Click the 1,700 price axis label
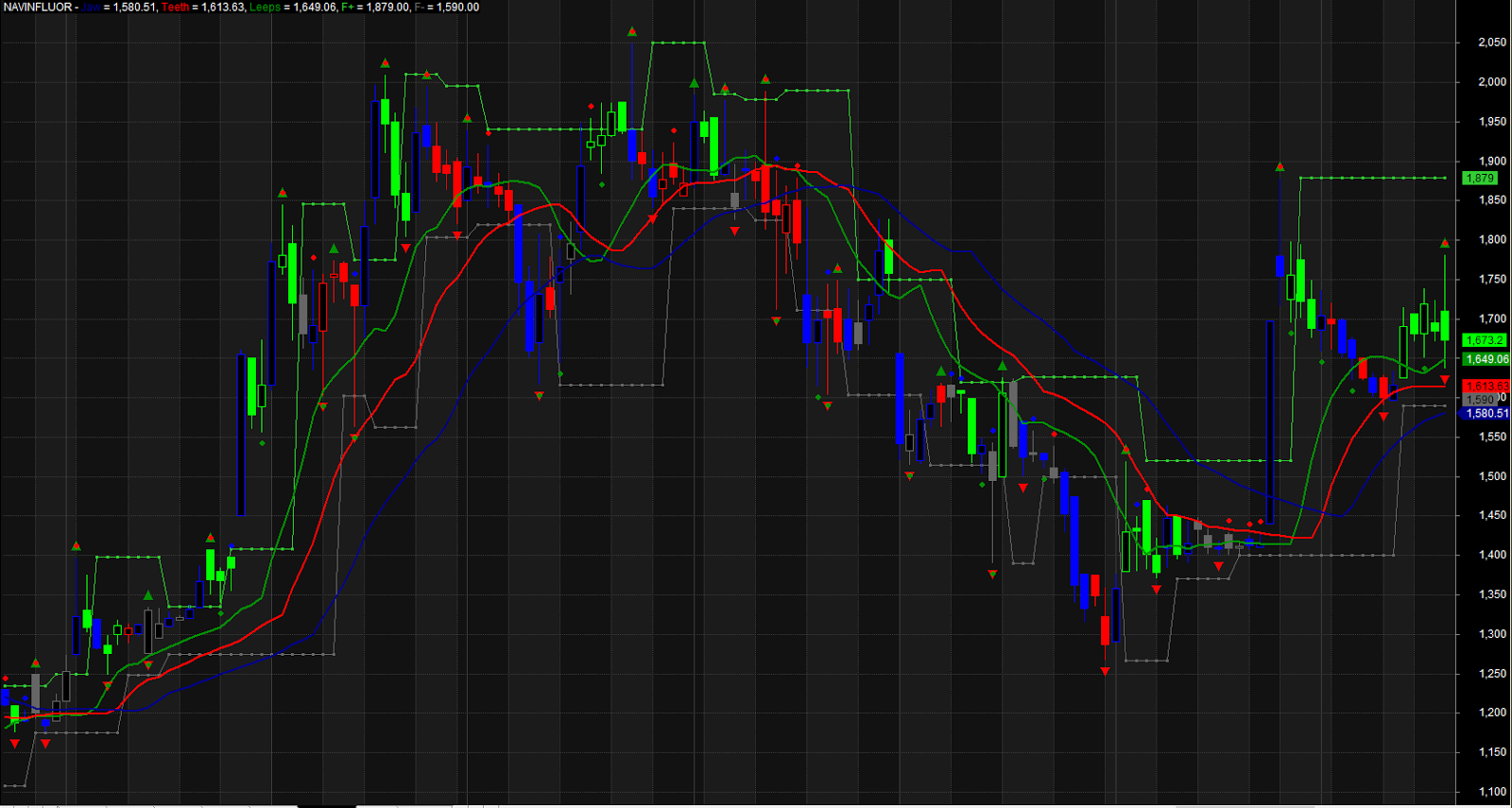 1492,319
